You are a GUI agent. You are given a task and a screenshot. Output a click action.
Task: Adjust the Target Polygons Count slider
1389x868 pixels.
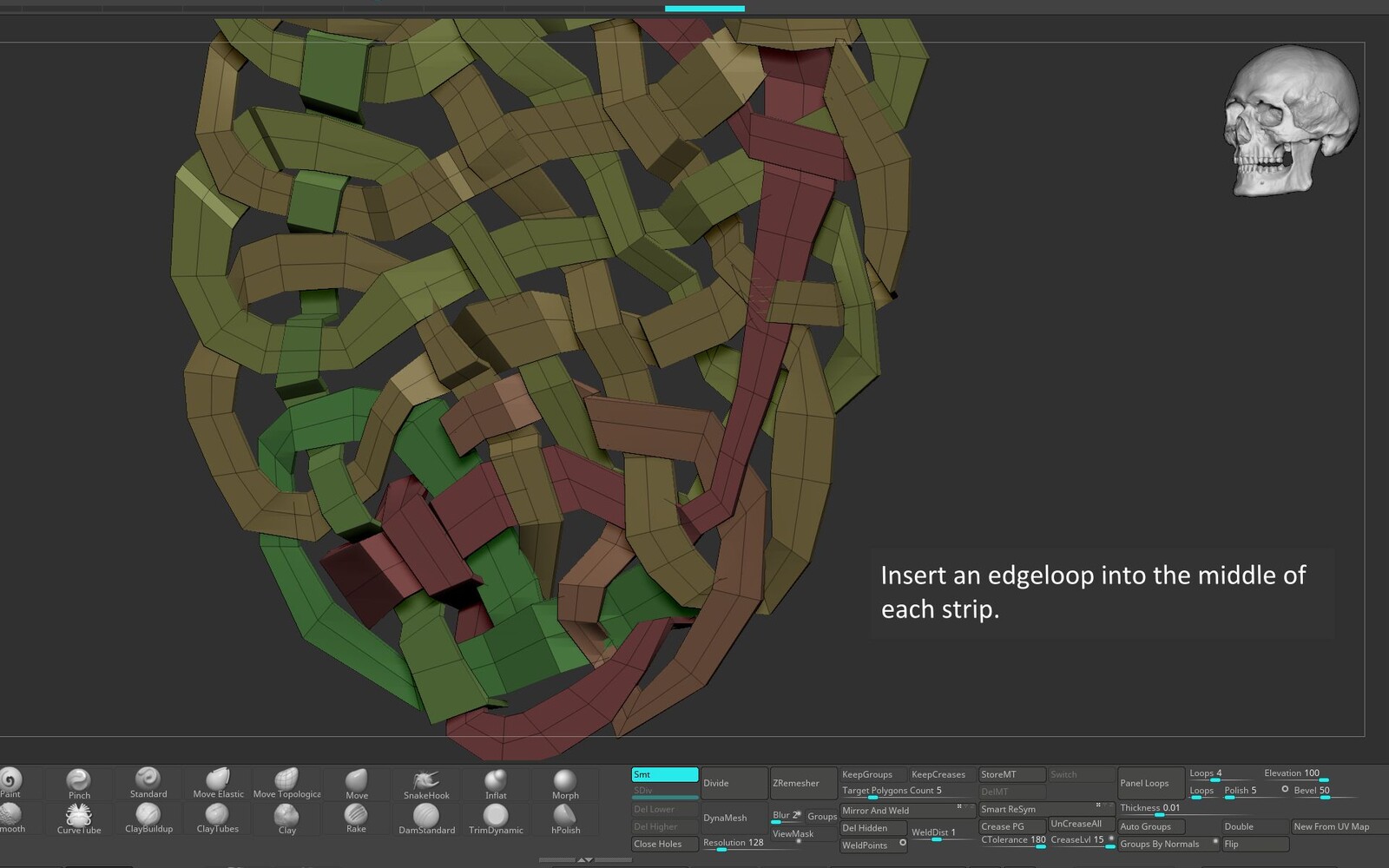(907, 791)
